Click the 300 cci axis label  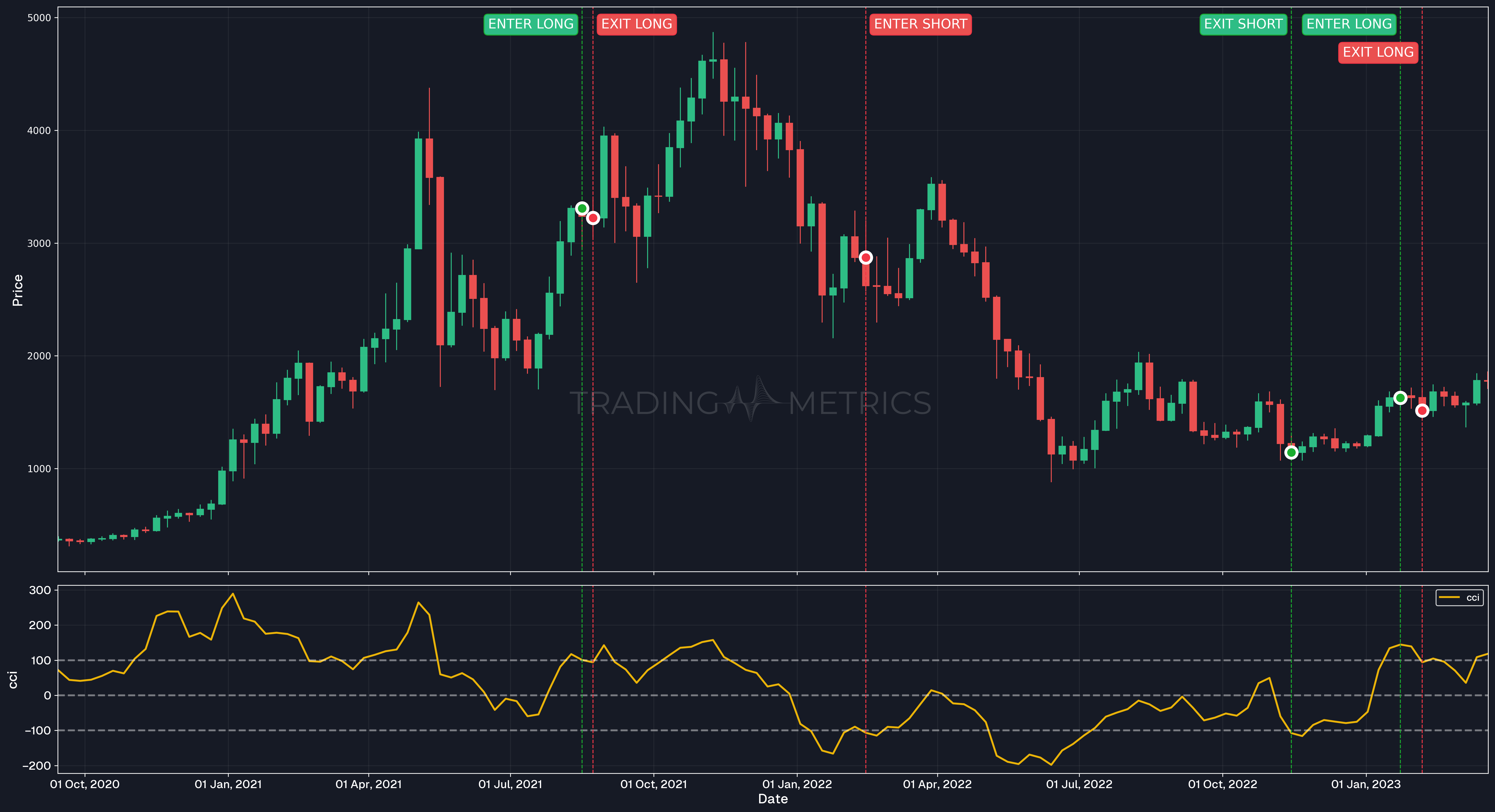pos(40,590)
